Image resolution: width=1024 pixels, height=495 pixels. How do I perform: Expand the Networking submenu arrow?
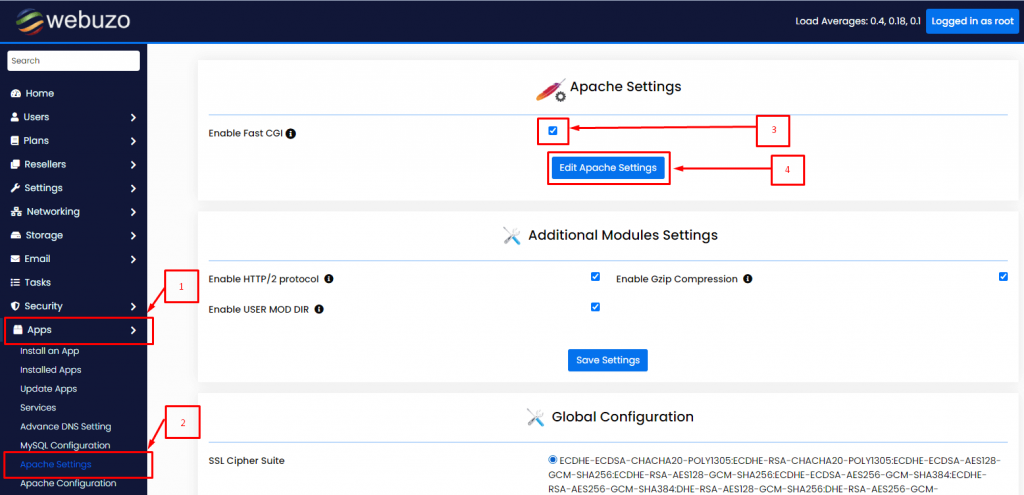coord(133,212)
